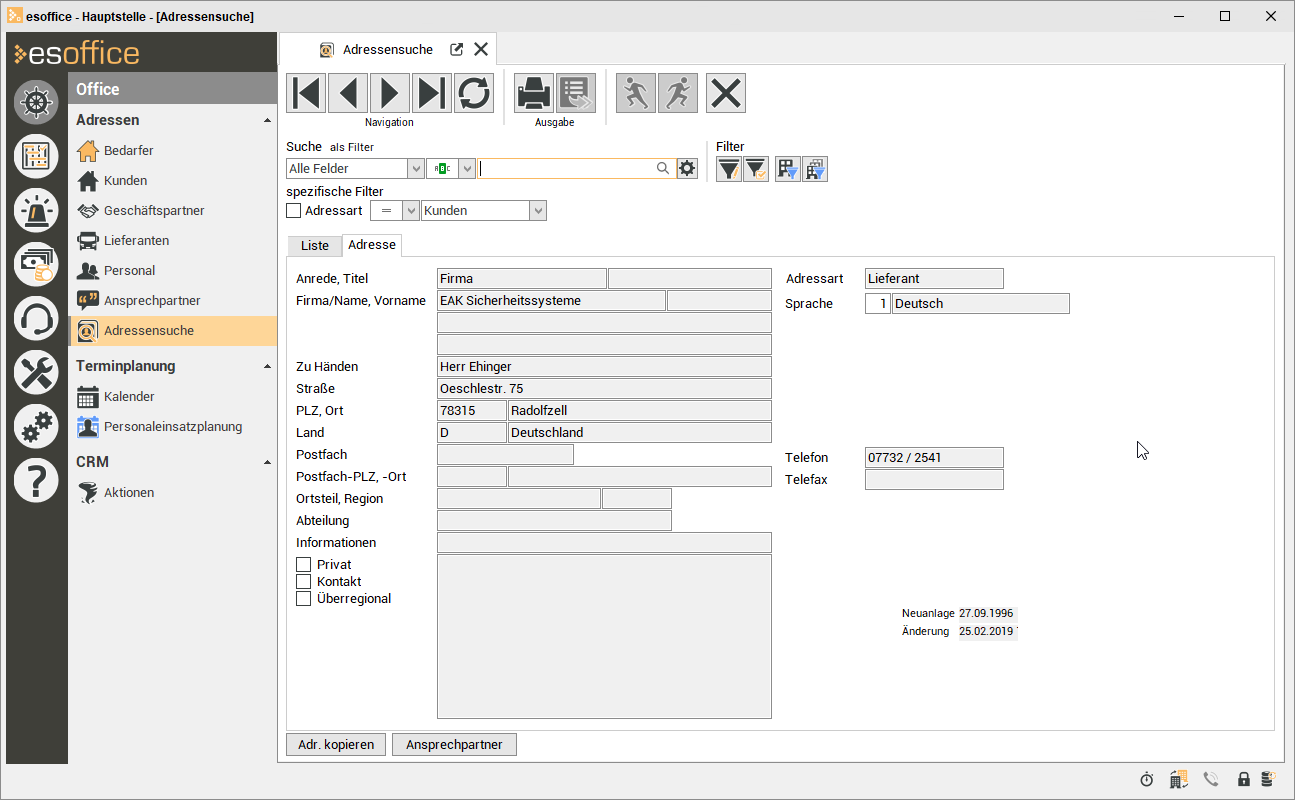1295x800 pixels.
Task: Click the database status bar icon
Action: coord(1268,779)
